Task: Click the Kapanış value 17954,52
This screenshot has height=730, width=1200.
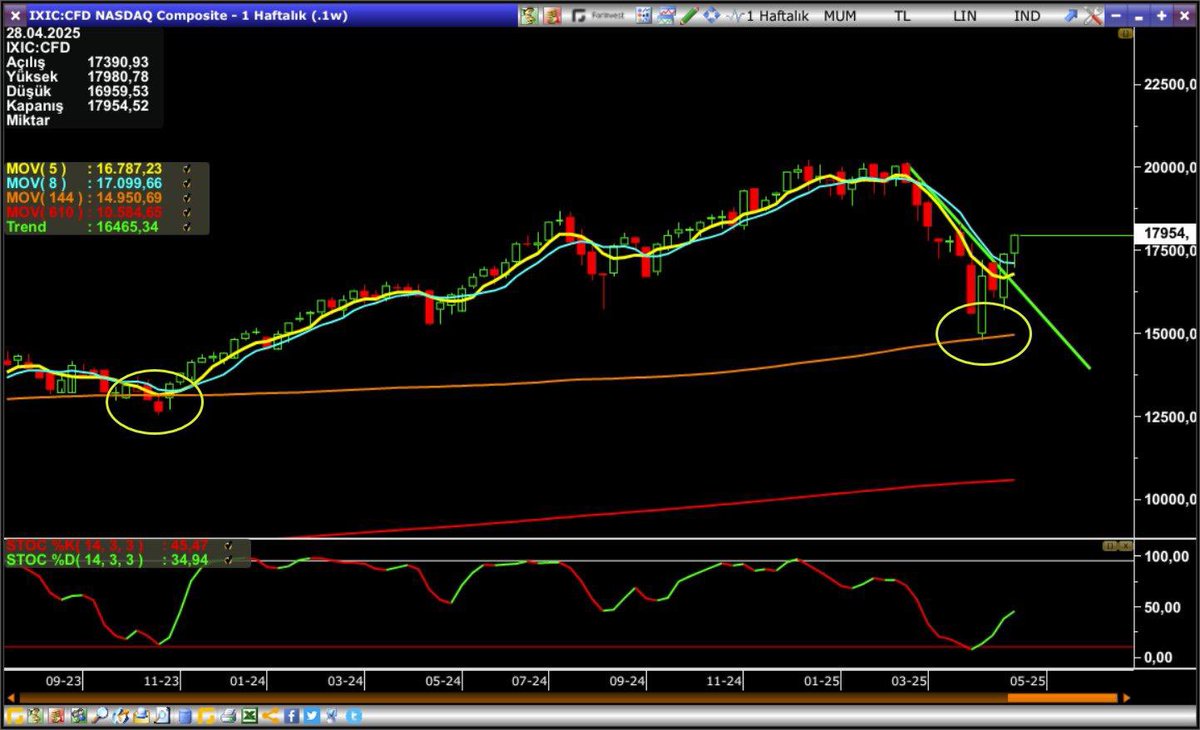Action: click(x=118, y=104)
